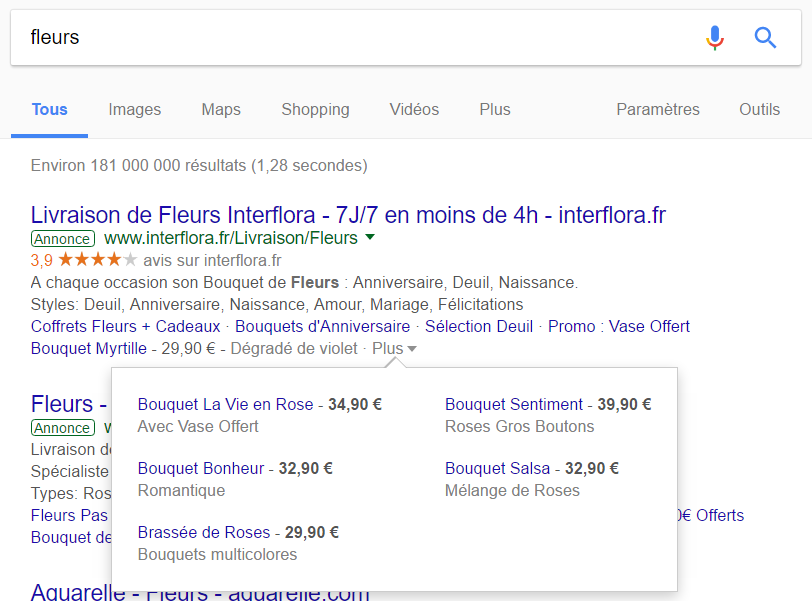Click the 'Avec Vase Offert' description text
The width and height of the screenshot is (812, 601).
198,427
